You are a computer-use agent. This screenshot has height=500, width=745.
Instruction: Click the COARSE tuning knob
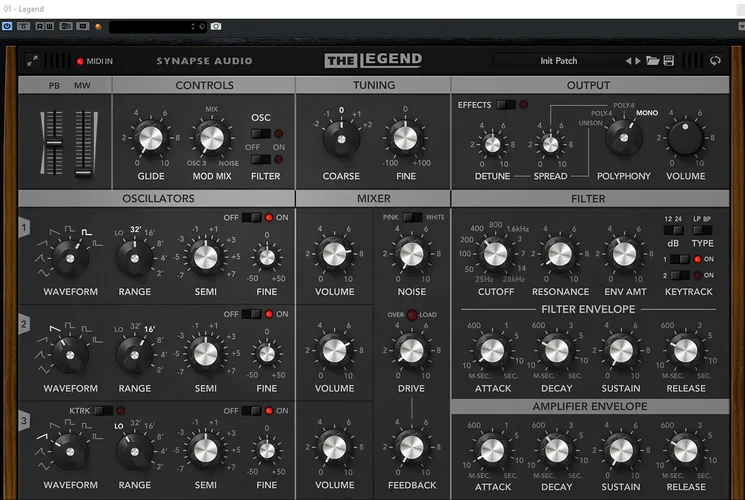coord(341,139)
